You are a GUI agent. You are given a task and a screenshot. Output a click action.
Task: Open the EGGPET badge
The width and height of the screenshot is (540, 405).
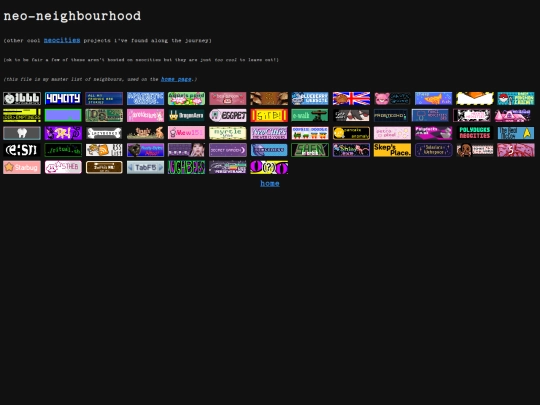228,116
